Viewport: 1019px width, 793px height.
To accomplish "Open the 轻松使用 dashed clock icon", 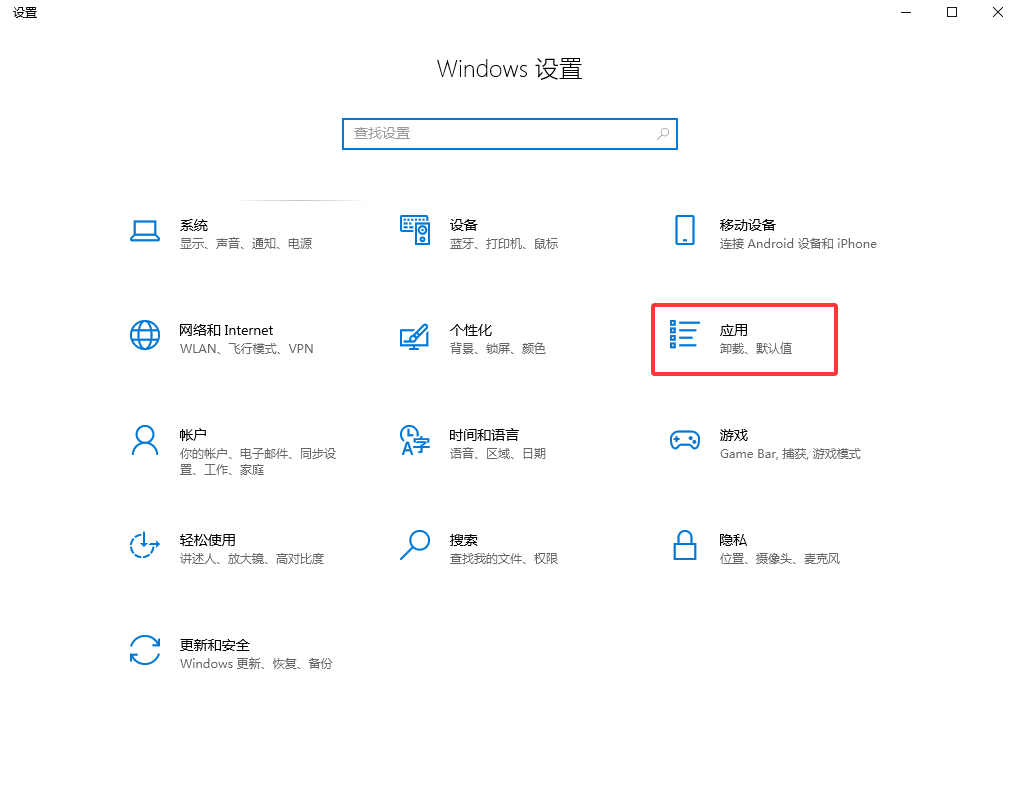I will coord(144,545).
